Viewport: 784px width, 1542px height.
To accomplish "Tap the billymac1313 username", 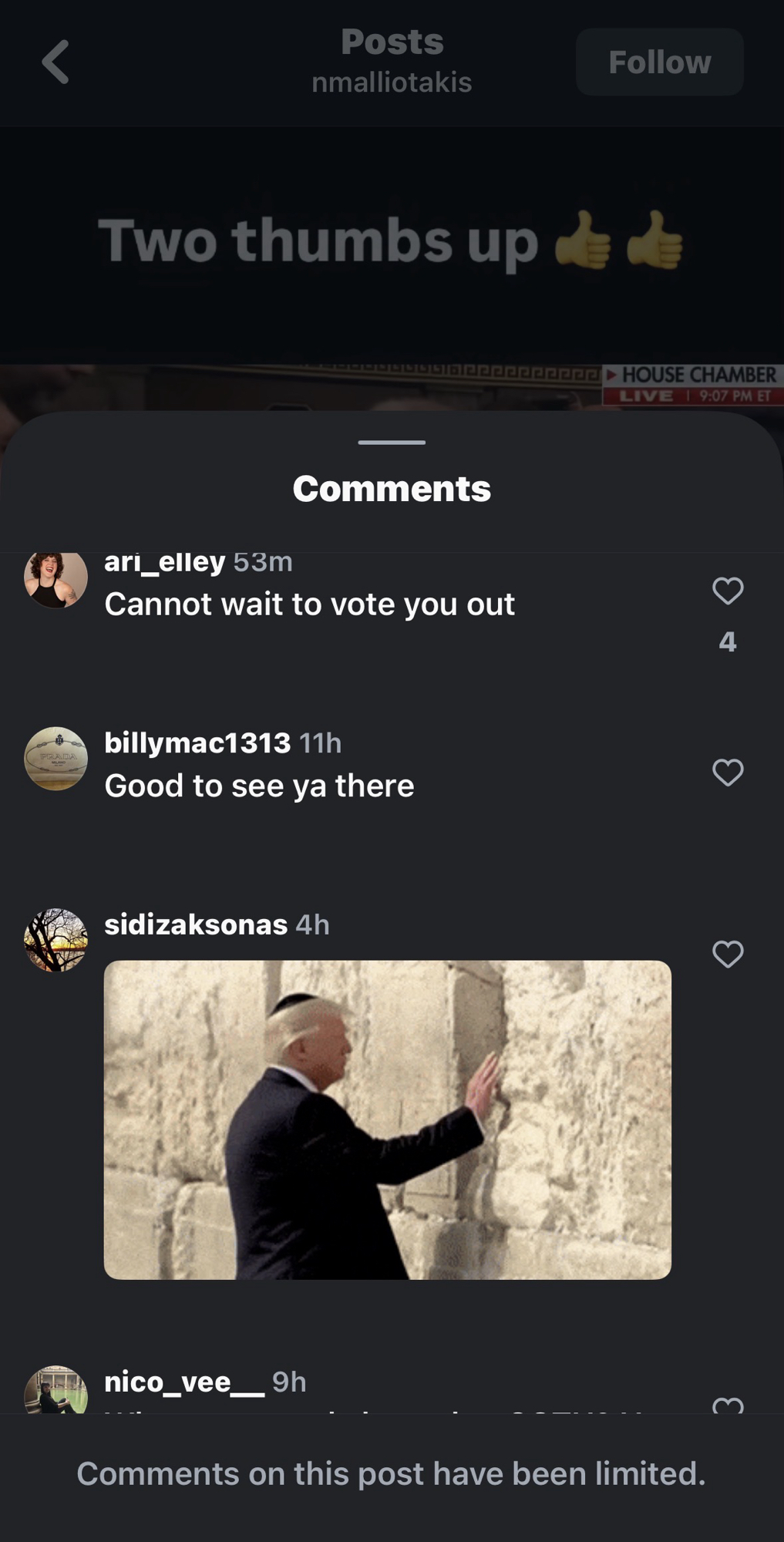I will click(197, 743).
